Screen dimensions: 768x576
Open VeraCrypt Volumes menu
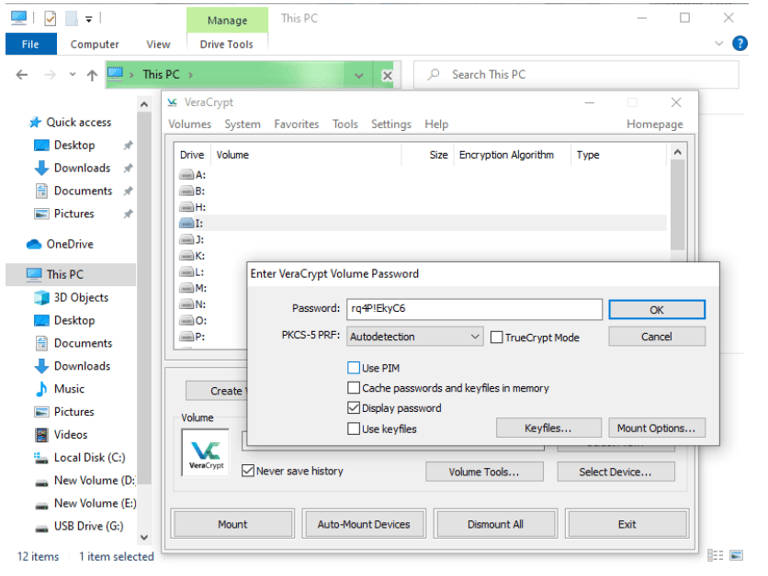point(190,124)
